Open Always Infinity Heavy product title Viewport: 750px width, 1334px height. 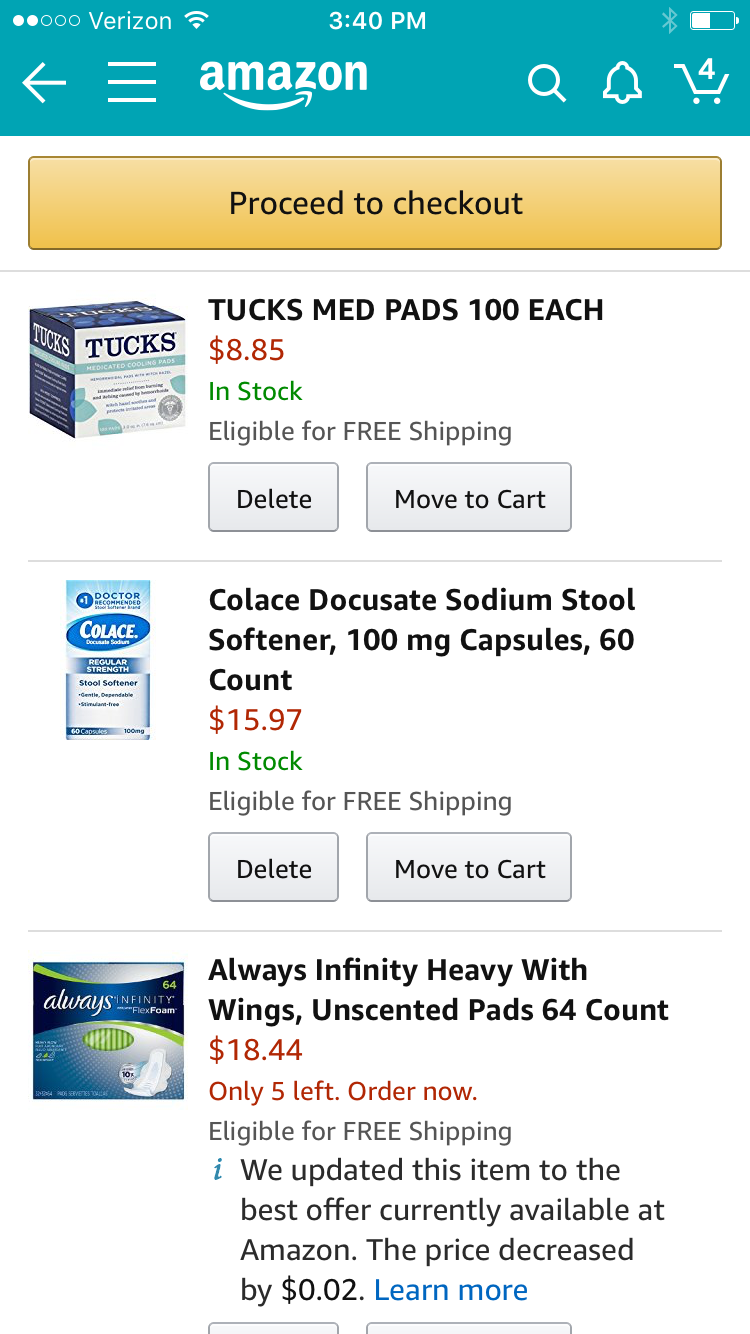(438, 990)
